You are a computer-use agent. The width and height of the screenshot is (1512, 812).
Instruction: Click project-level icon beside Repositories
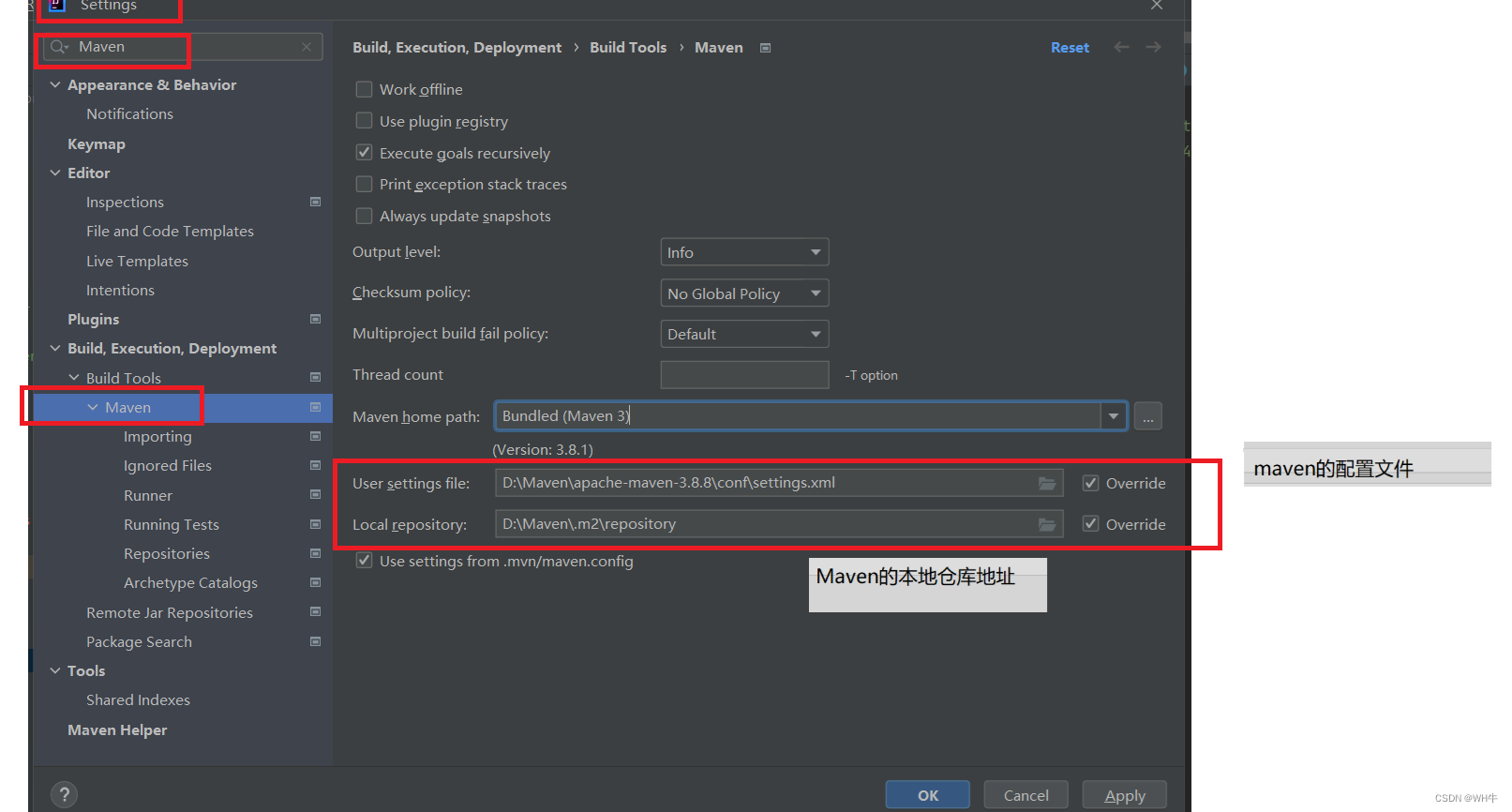[316, 553]
